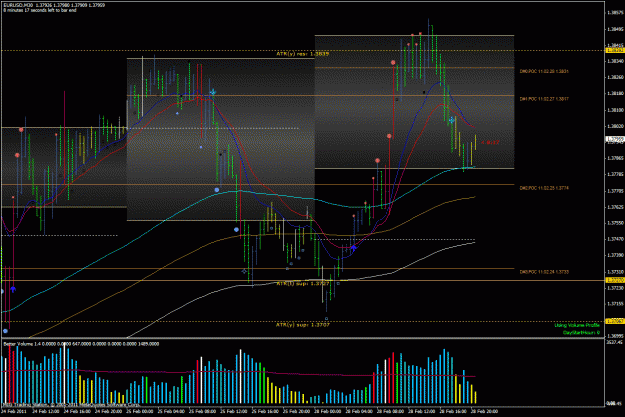The image size is (625, 417).
Task: Click the '28 Feb 08:00' time axis label
Action: coord(391,411)
